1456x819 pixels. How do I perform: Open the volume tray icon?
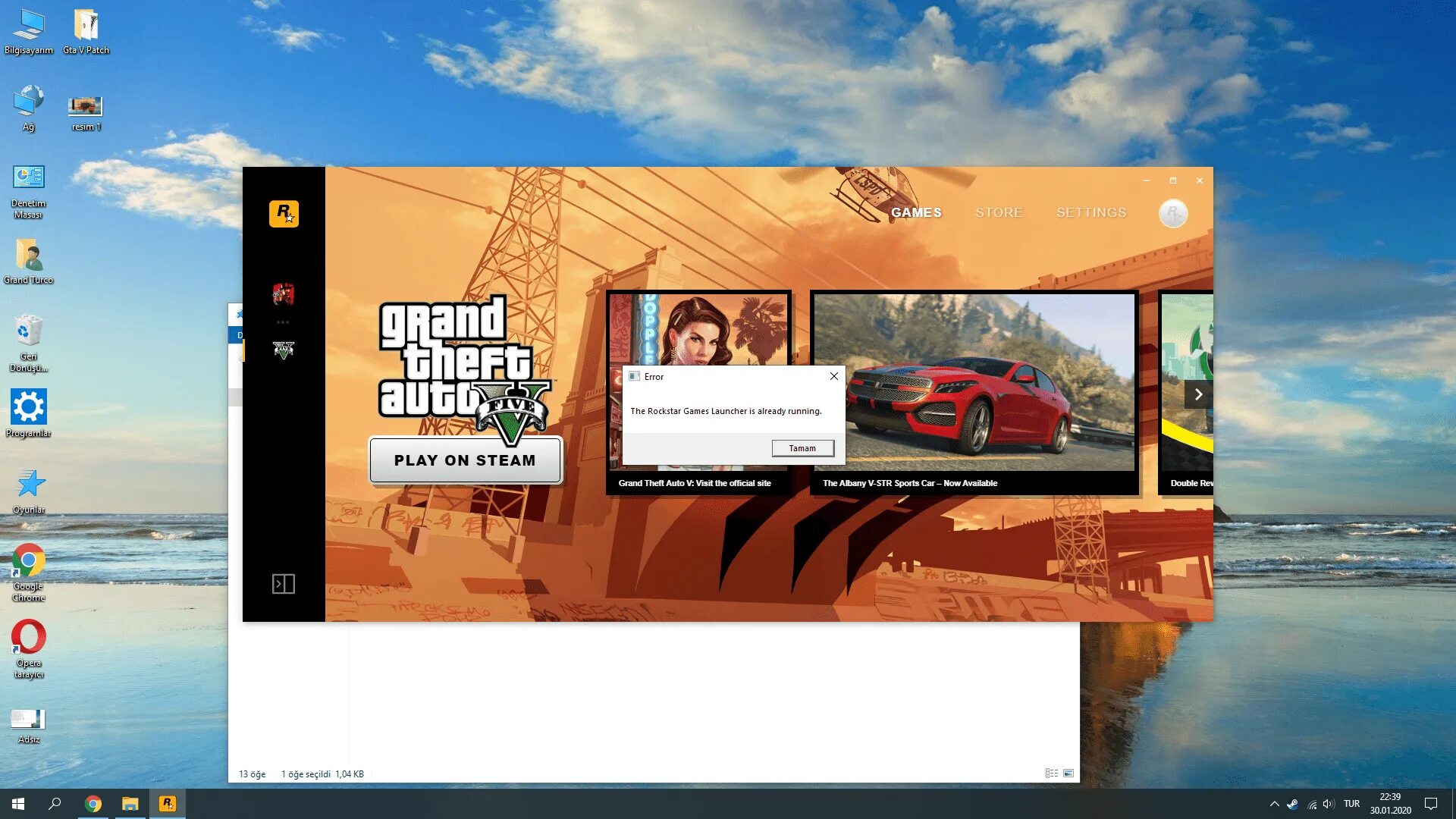click(x=1329, y=804)
